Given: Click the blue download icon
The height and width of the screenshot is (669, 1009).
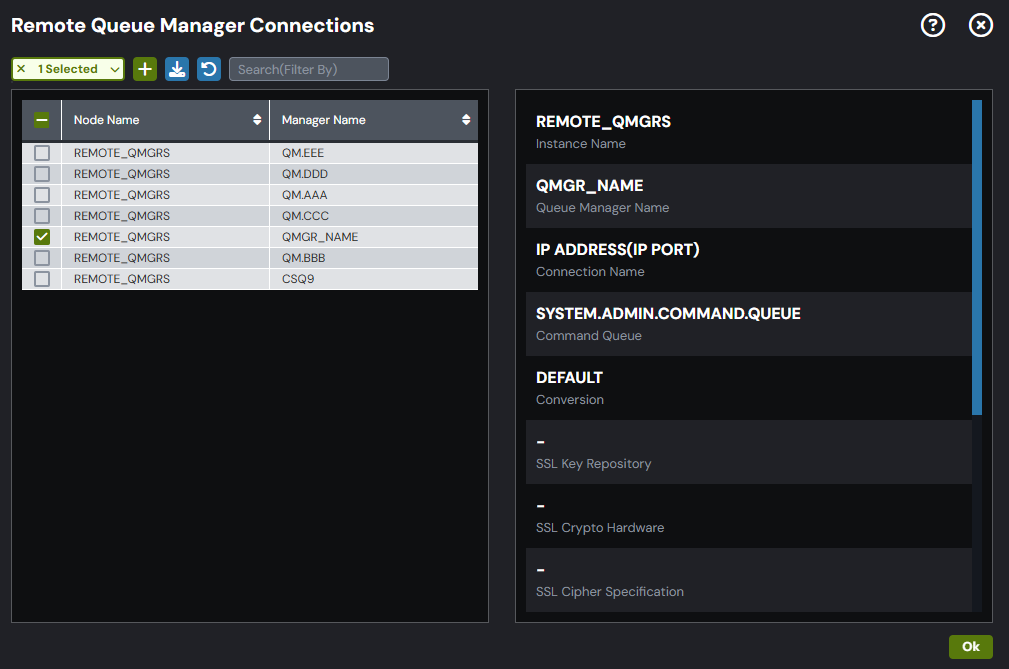Looking at the screenshot, I should tap(177, 69).
